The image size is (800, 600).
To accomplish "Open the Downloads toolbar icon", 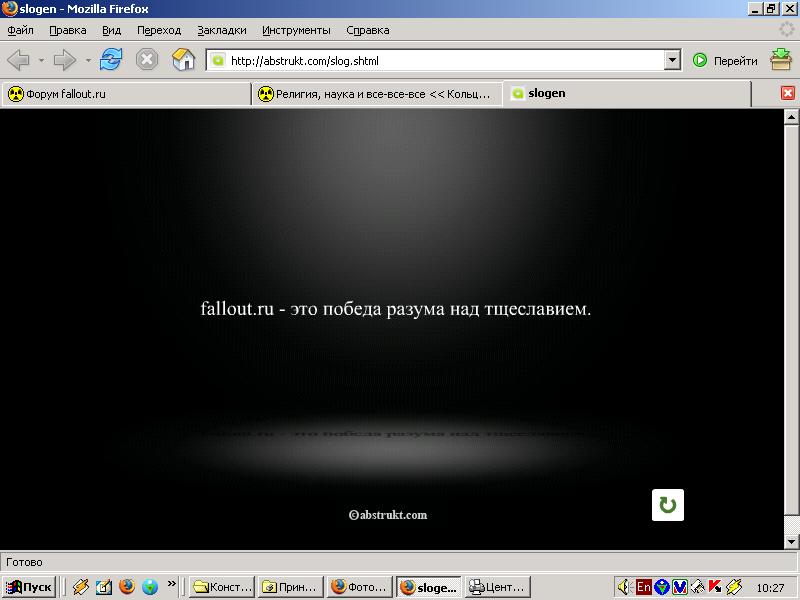I will pos(781,60).
